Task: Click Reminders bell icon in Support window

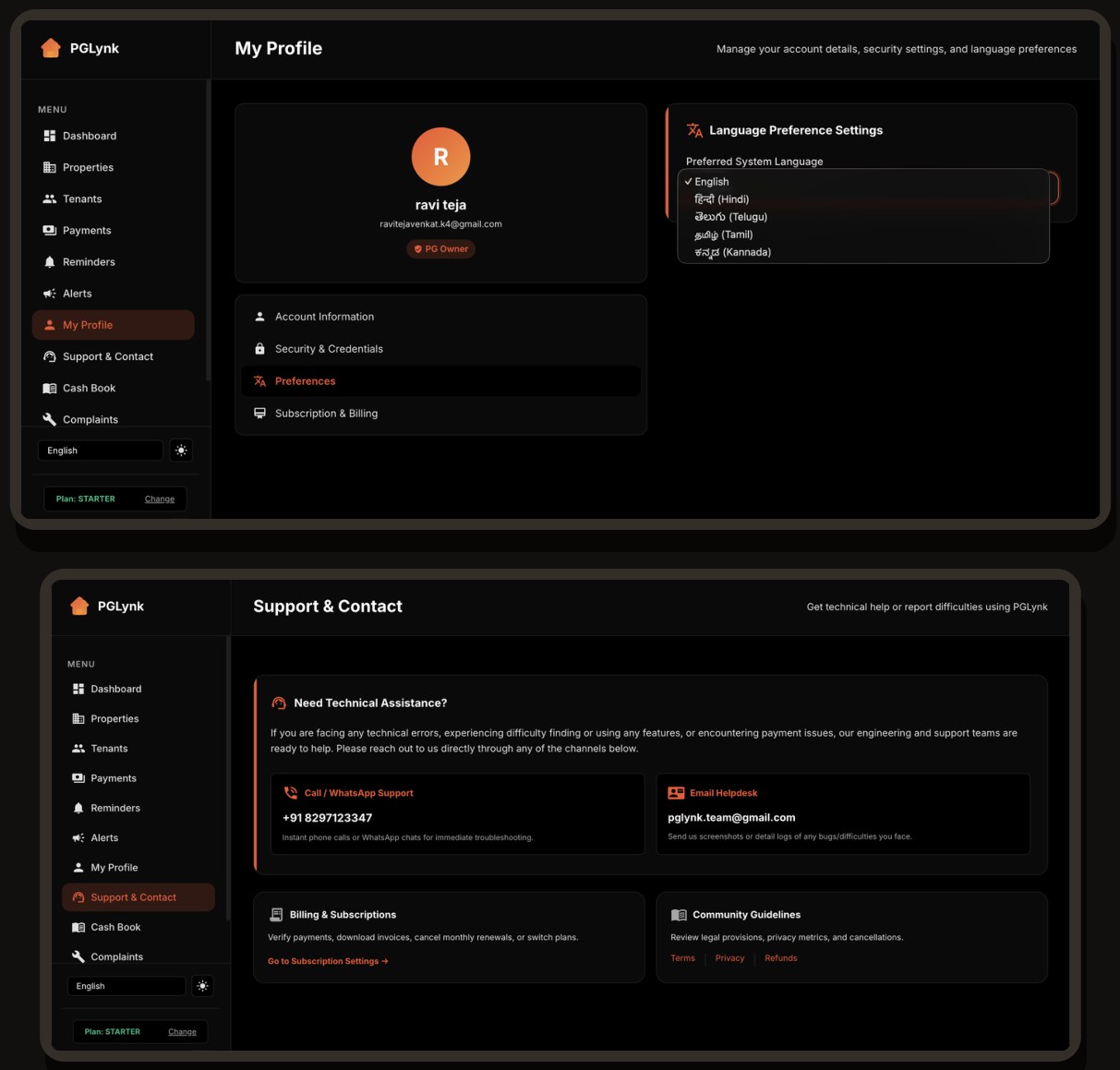Action: click(78, 808)
